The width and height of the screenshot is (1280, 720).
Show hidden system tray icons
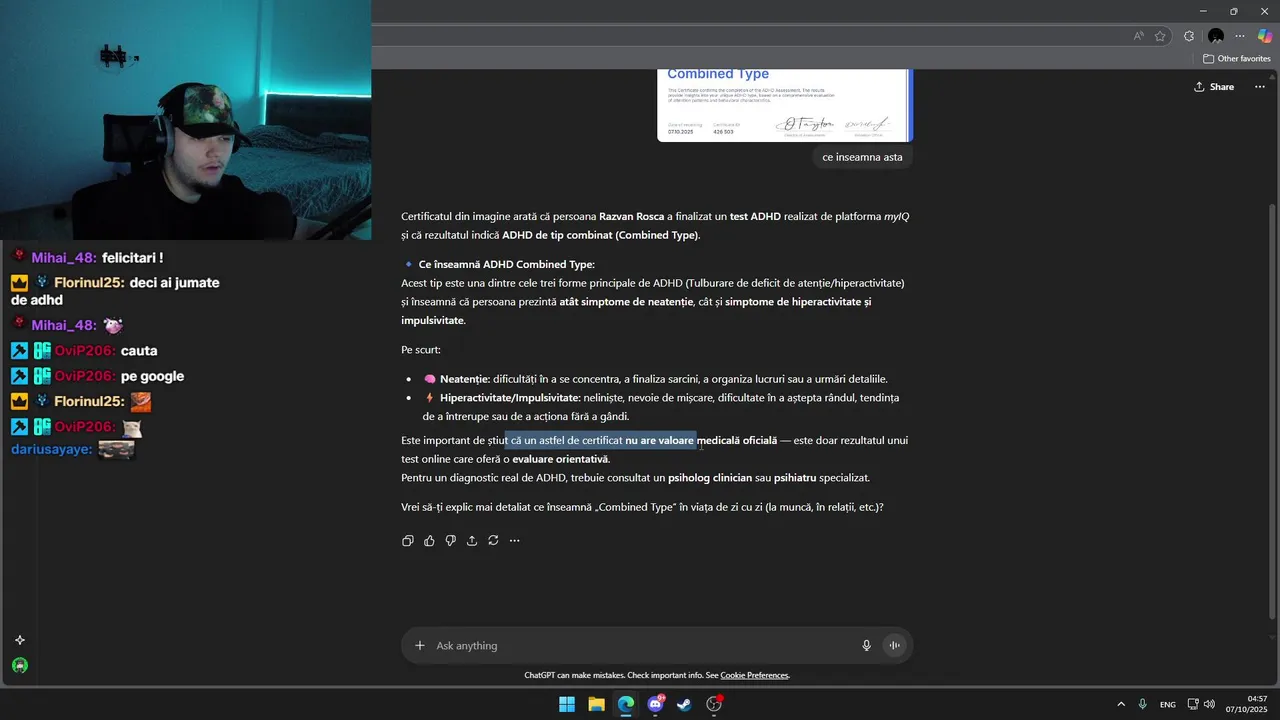pyautogui.click(x=1121, y=704)
